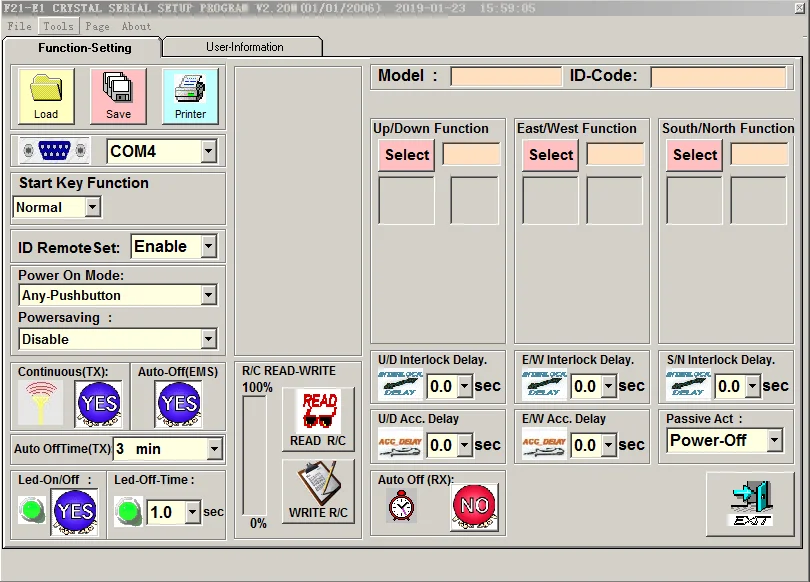This screenshot has height=582, width=810.
Task: Open the ID RemoteSet Enable dropdown
Action: coord(208,246)
